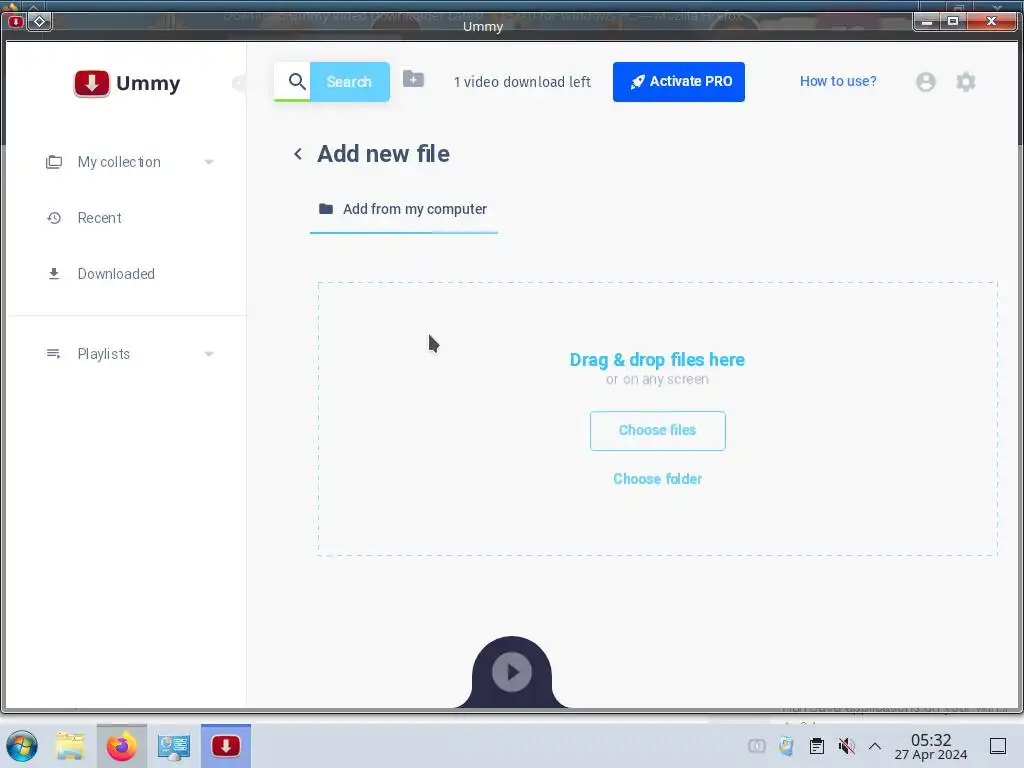
Task: Open My collection in the sidebar
Action: pos(119,162)
